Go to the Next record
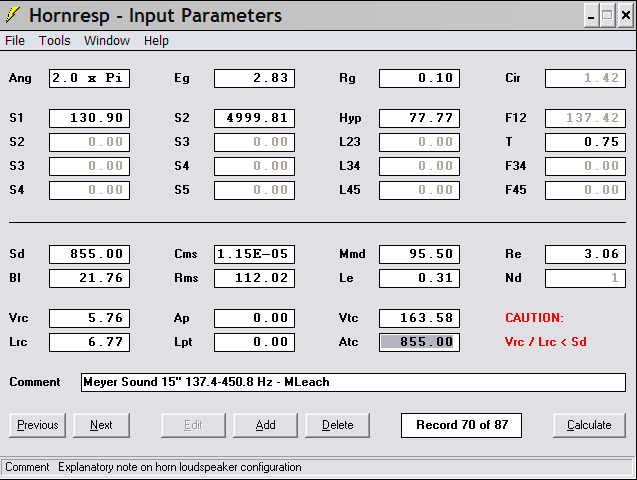 101,425
